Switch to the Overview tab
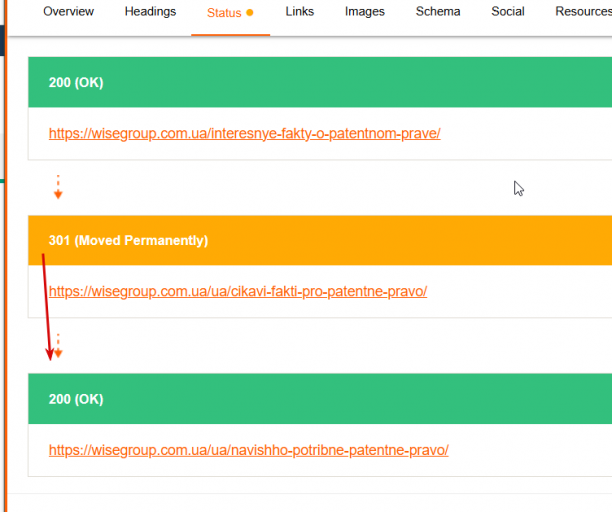 coord(68,12)
